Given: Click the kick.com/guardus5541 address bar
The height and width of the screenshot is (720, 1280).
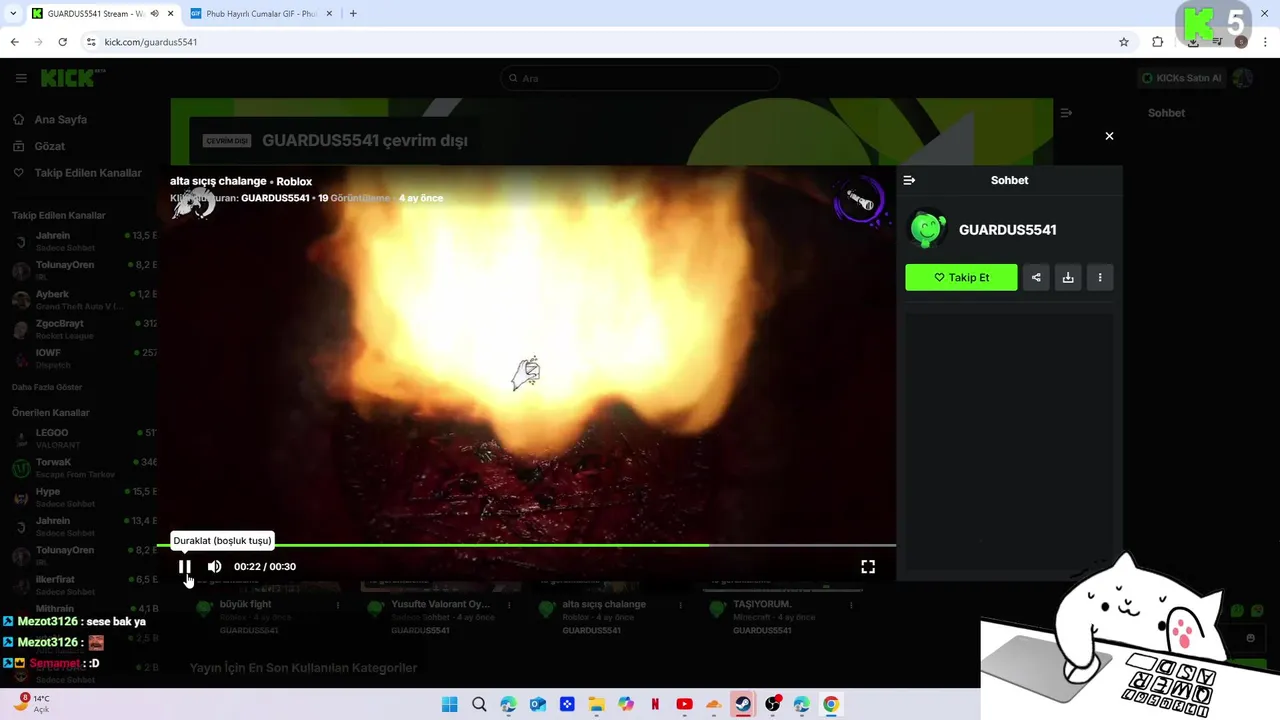Looking at the screenshot, I should [x=600, y=42].
